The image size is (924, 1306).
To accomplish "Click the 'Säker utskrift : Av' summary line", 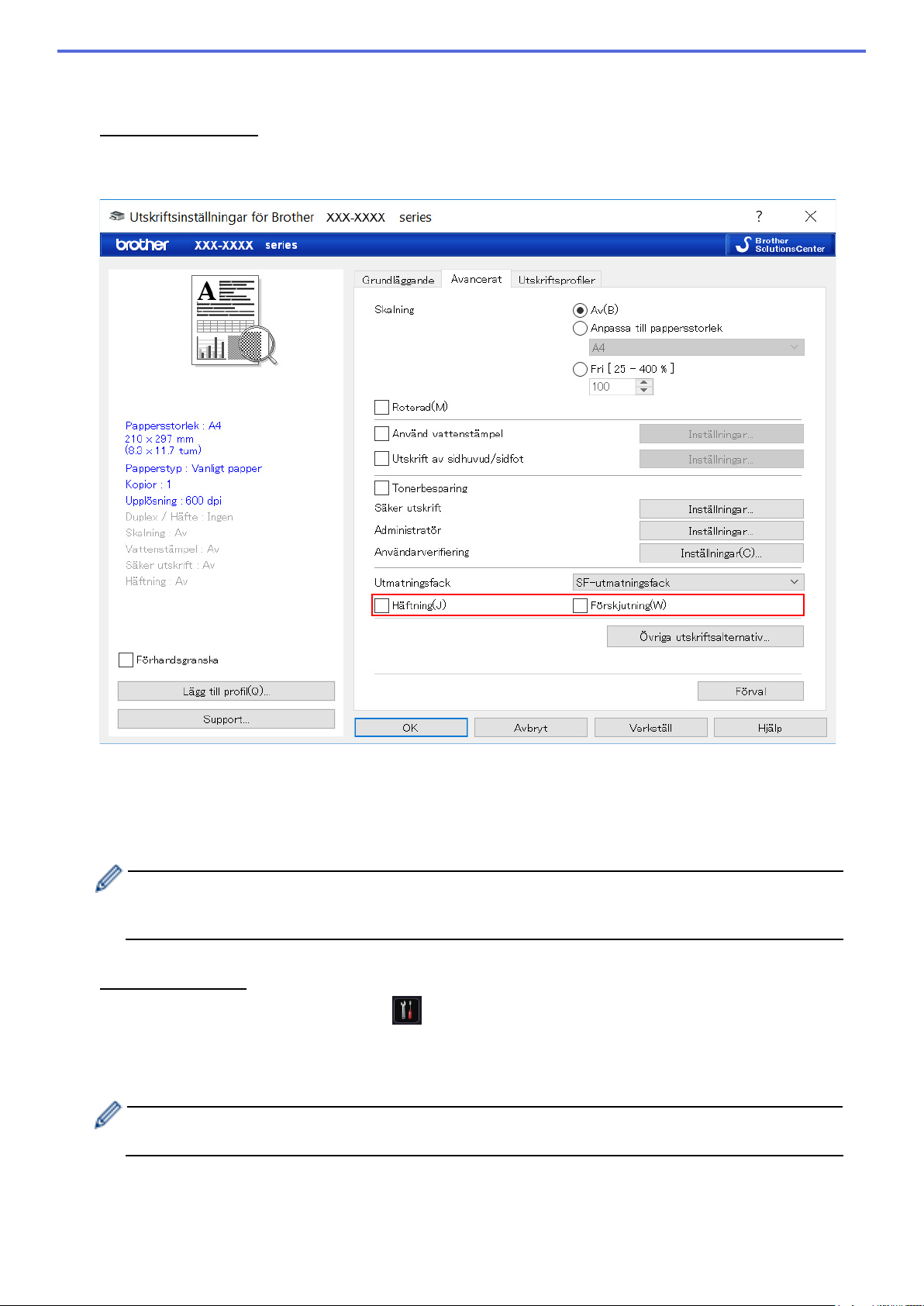I will pyautogui.click(x=171, y=566).
